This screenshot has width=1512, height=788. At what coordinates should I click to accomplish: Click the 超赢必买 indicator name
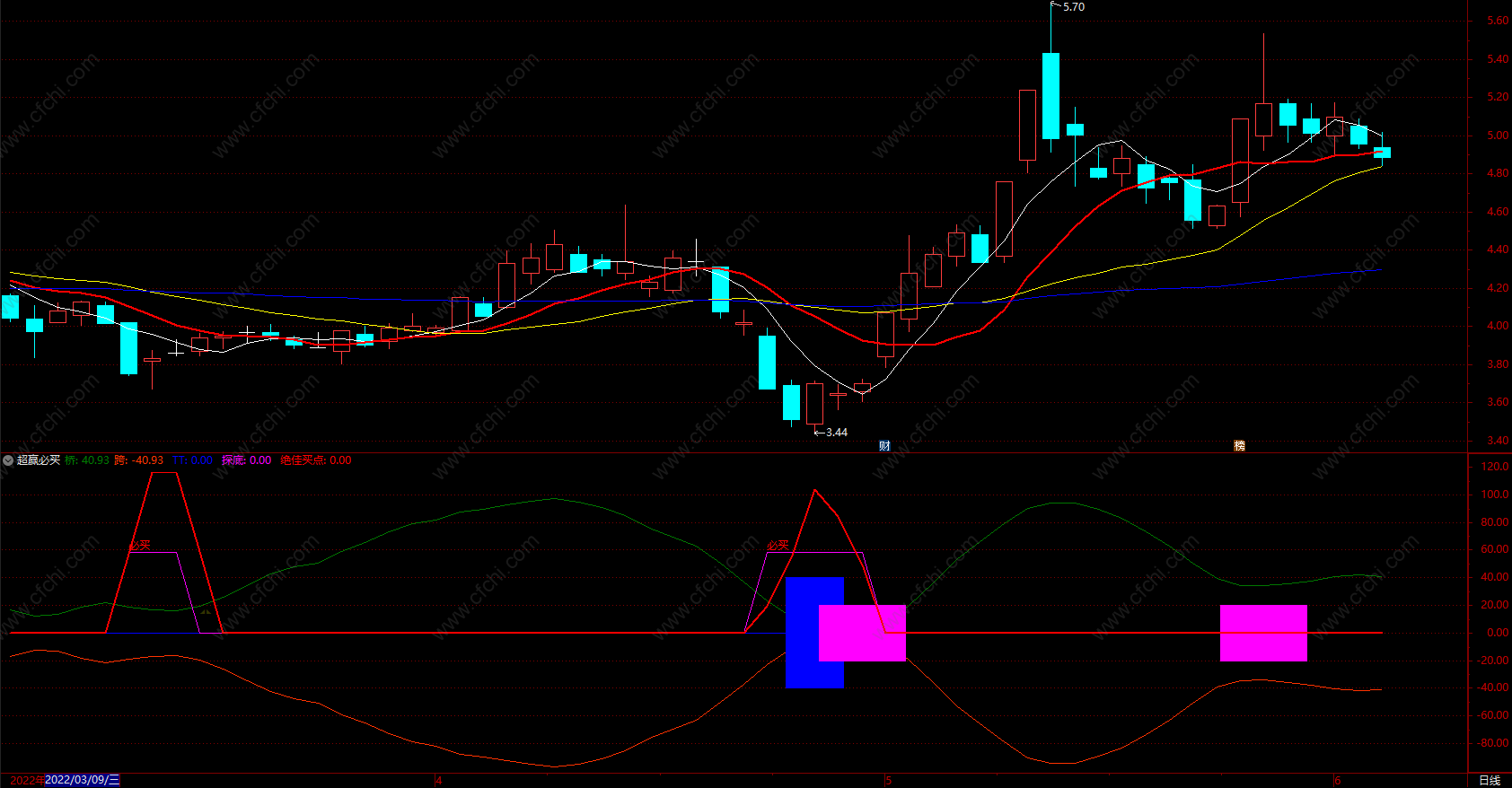pos(39,460)
